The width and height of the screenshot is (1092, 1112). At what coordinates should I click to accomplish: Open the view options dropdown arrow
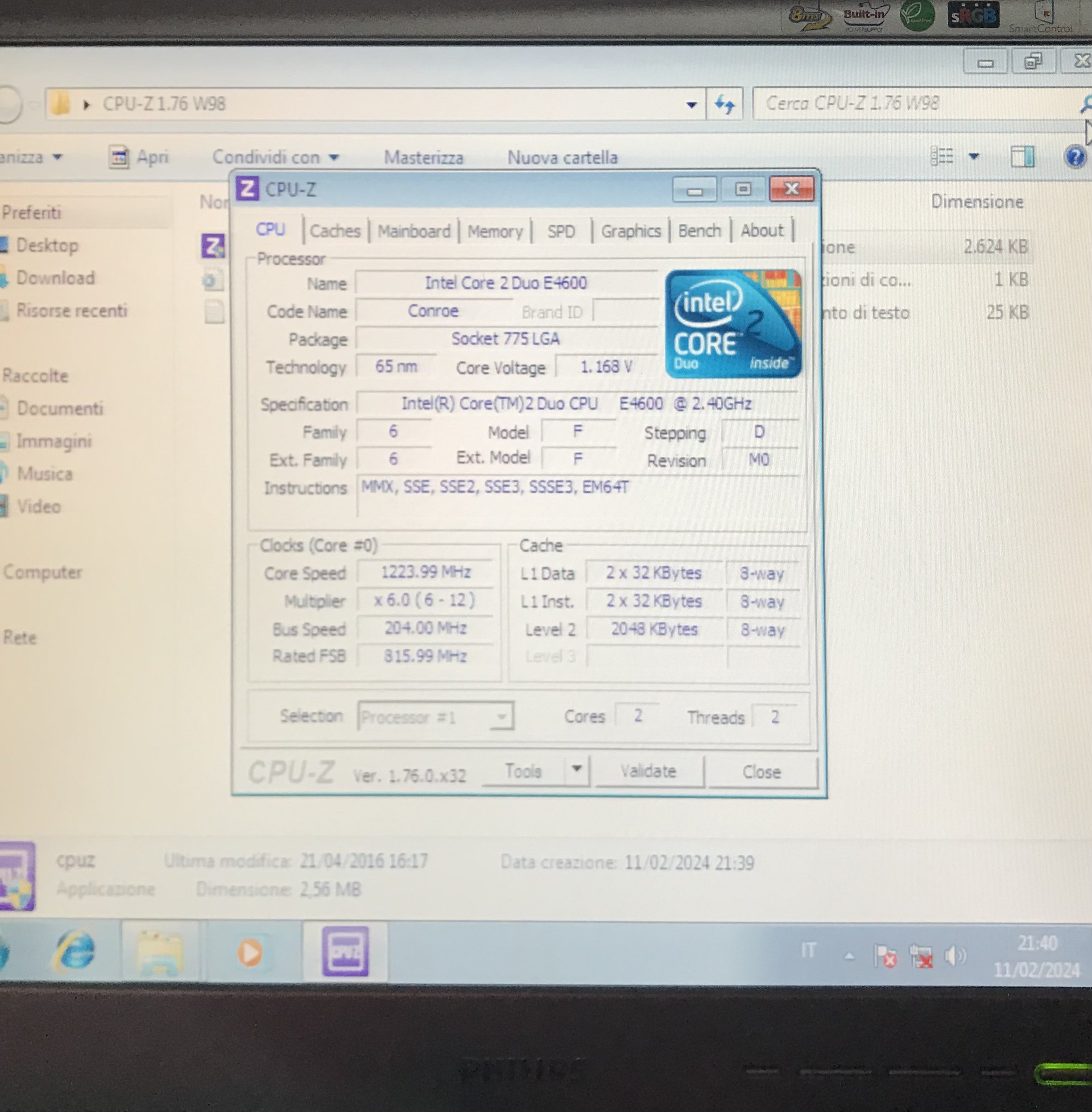click(x=974, y=156)
